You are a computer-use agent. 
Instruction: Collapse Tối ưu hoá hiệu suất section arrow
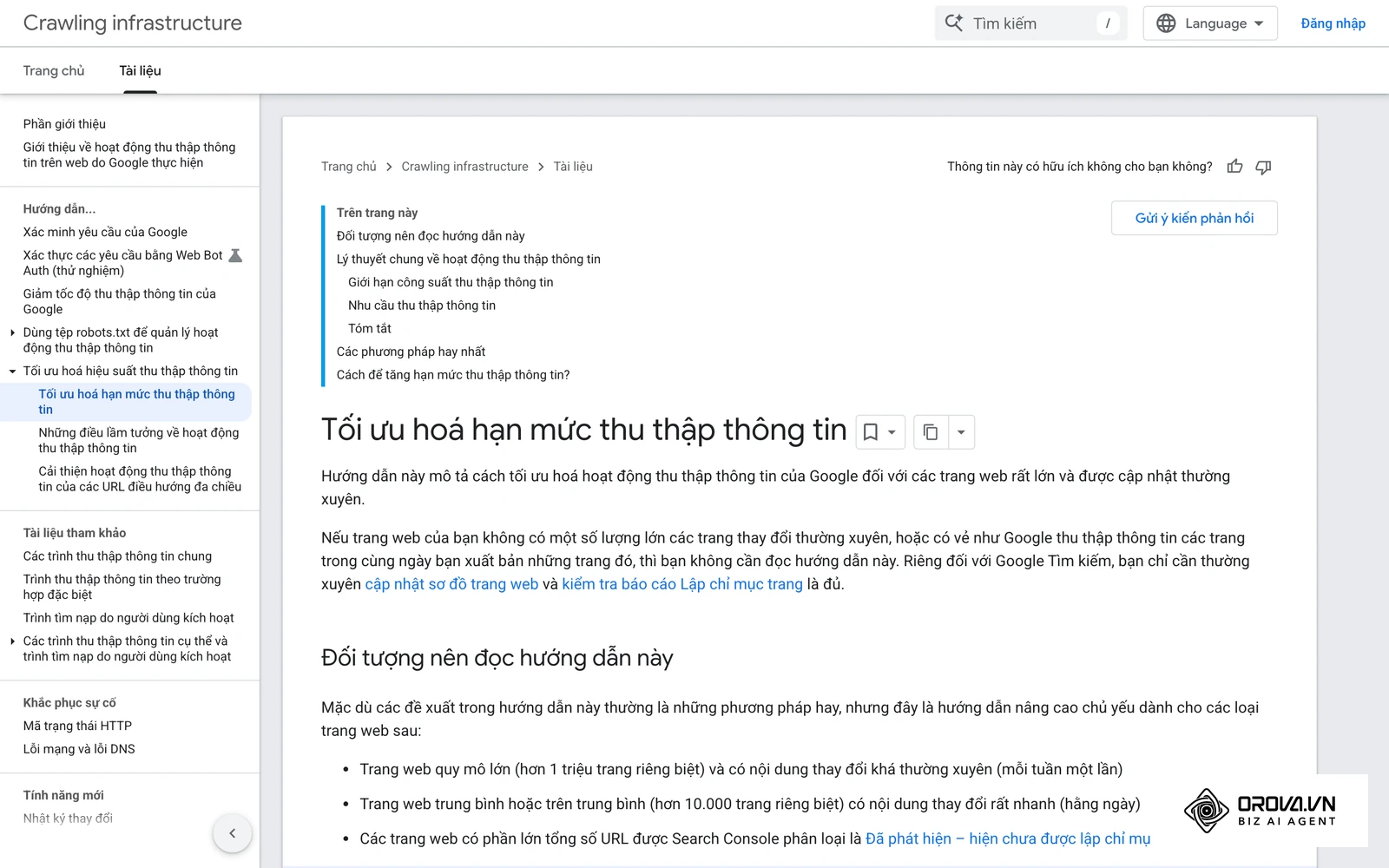(12, 372)
